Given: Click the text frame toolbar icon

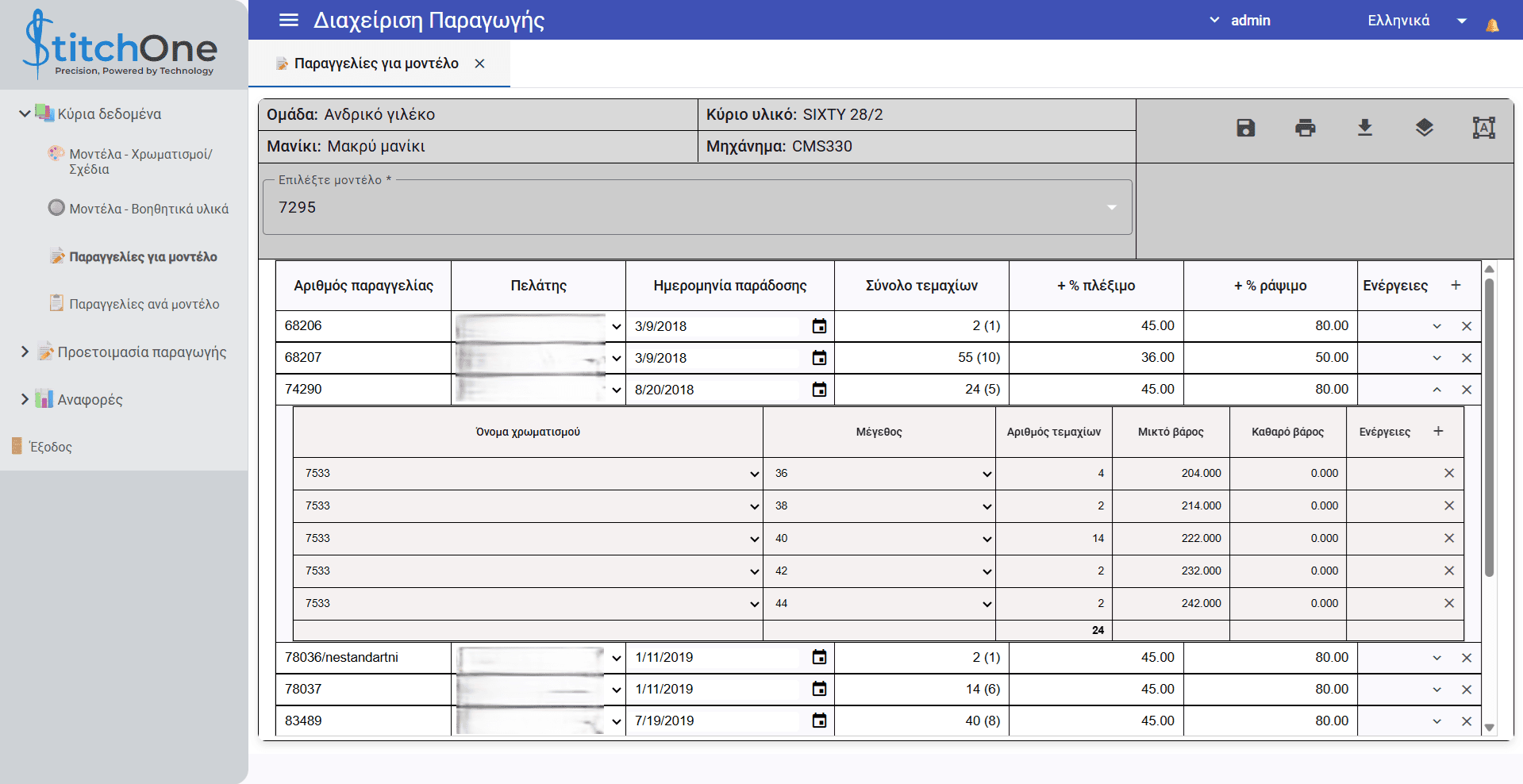Looking at the screenshot, I should point(1484,127).
